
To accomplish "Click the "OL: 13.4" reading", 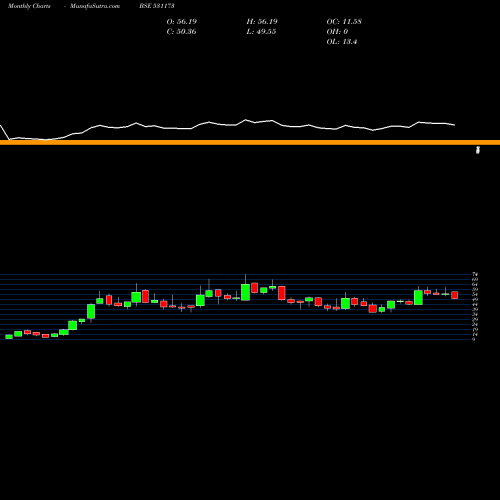I will (x=342, y=42).
